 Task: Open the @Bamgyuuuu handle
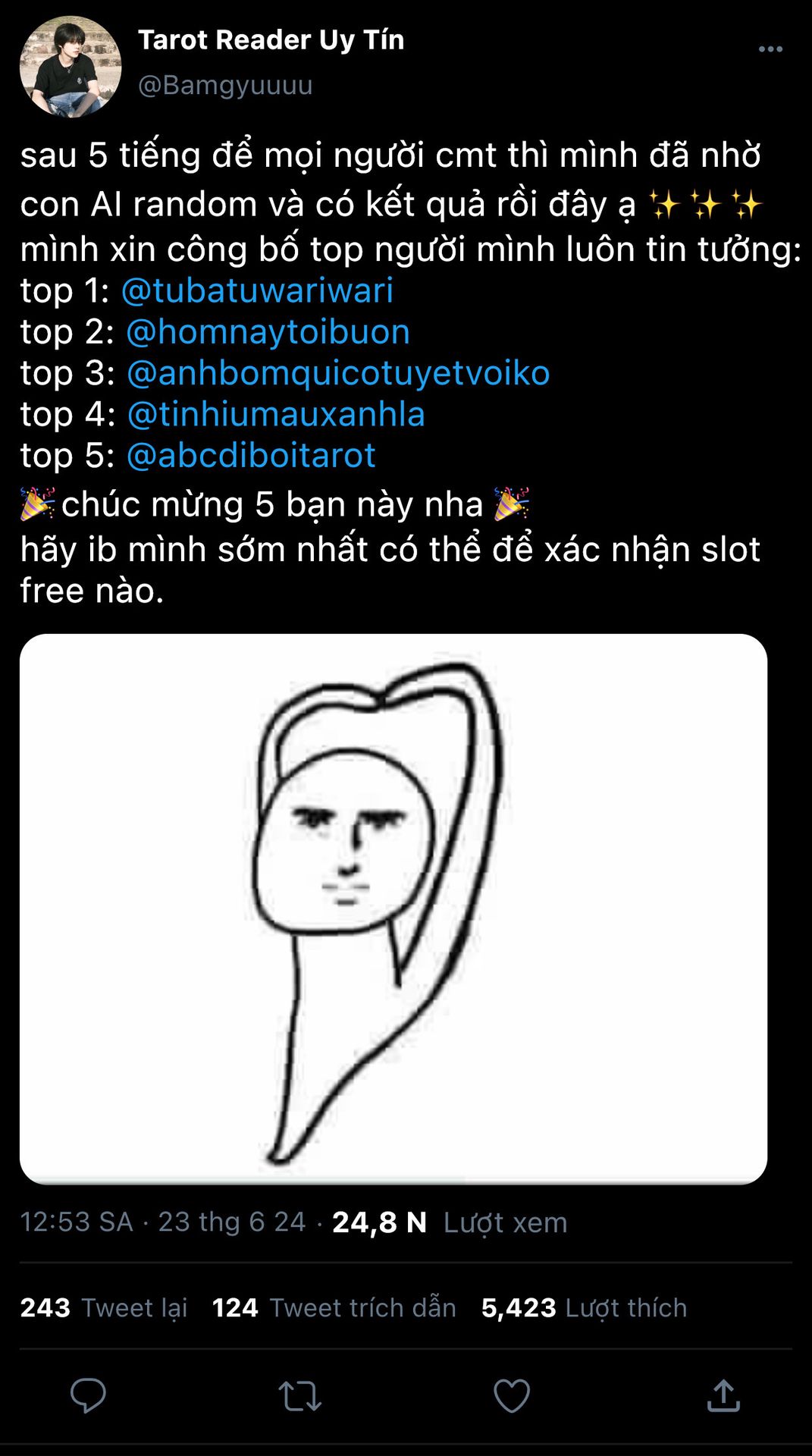coord(225,85)
